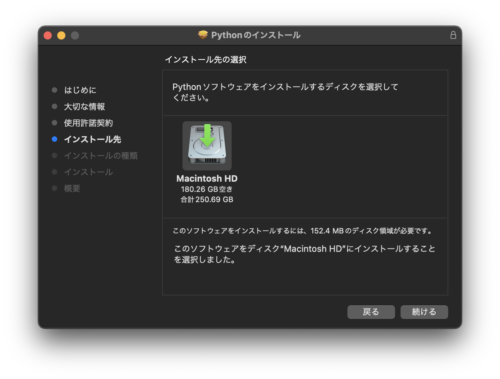The image size is (500, 379).
Task: Select the 大切な情報 step
Action: [84, 107]
